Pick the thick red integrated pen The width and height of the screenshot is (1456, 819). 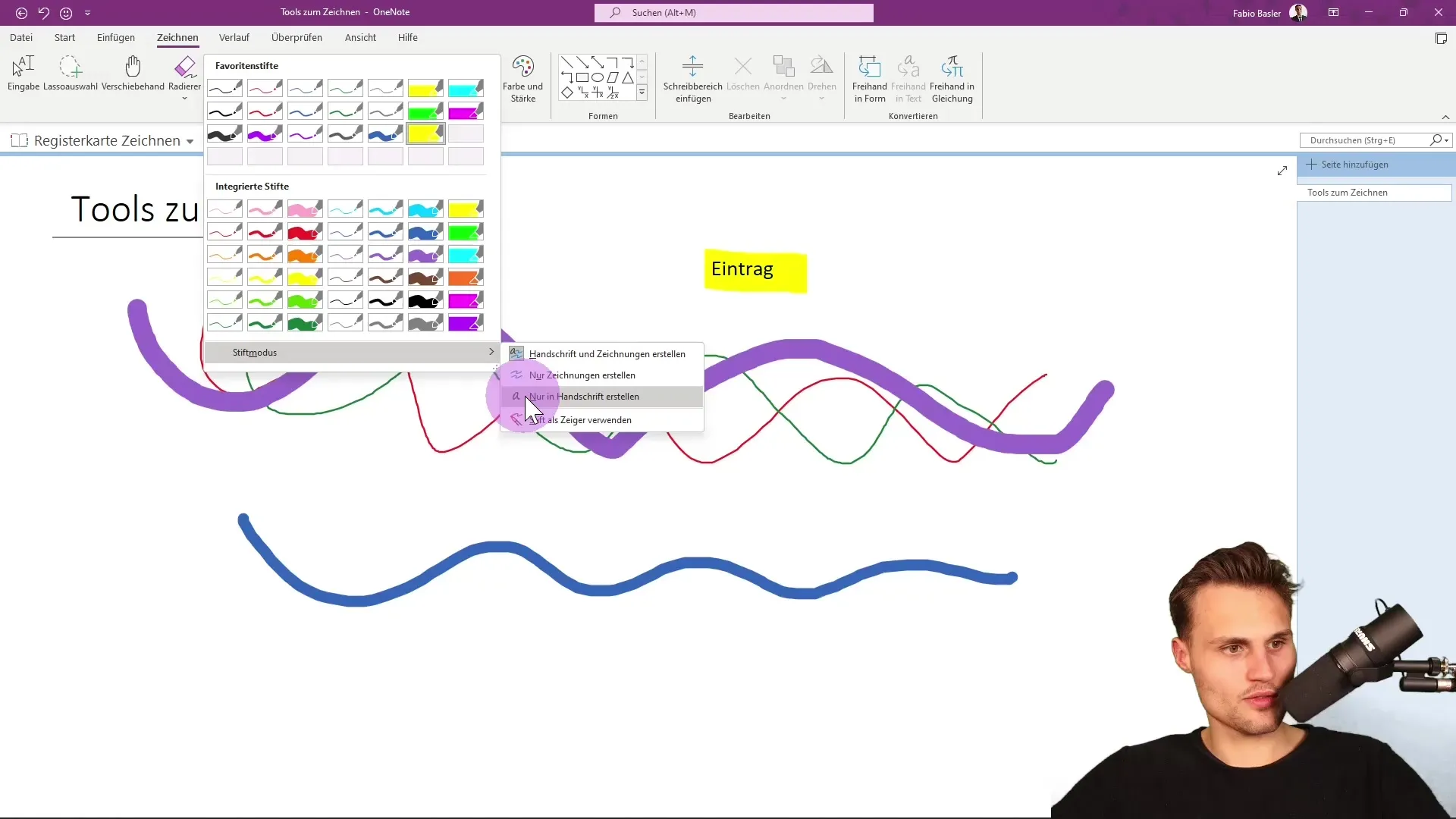pyautogui.click(x=305, y=231)
